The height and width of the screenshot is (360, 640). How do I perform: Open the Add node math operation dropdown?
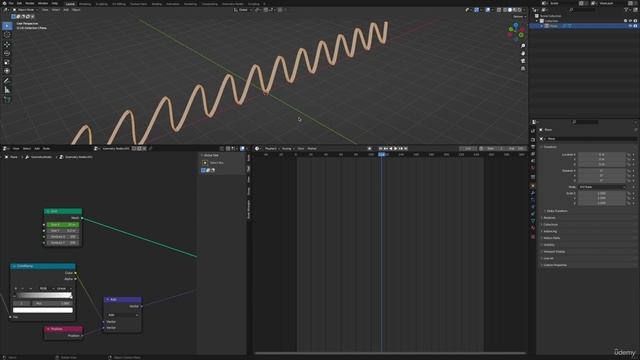pos(122,315)
